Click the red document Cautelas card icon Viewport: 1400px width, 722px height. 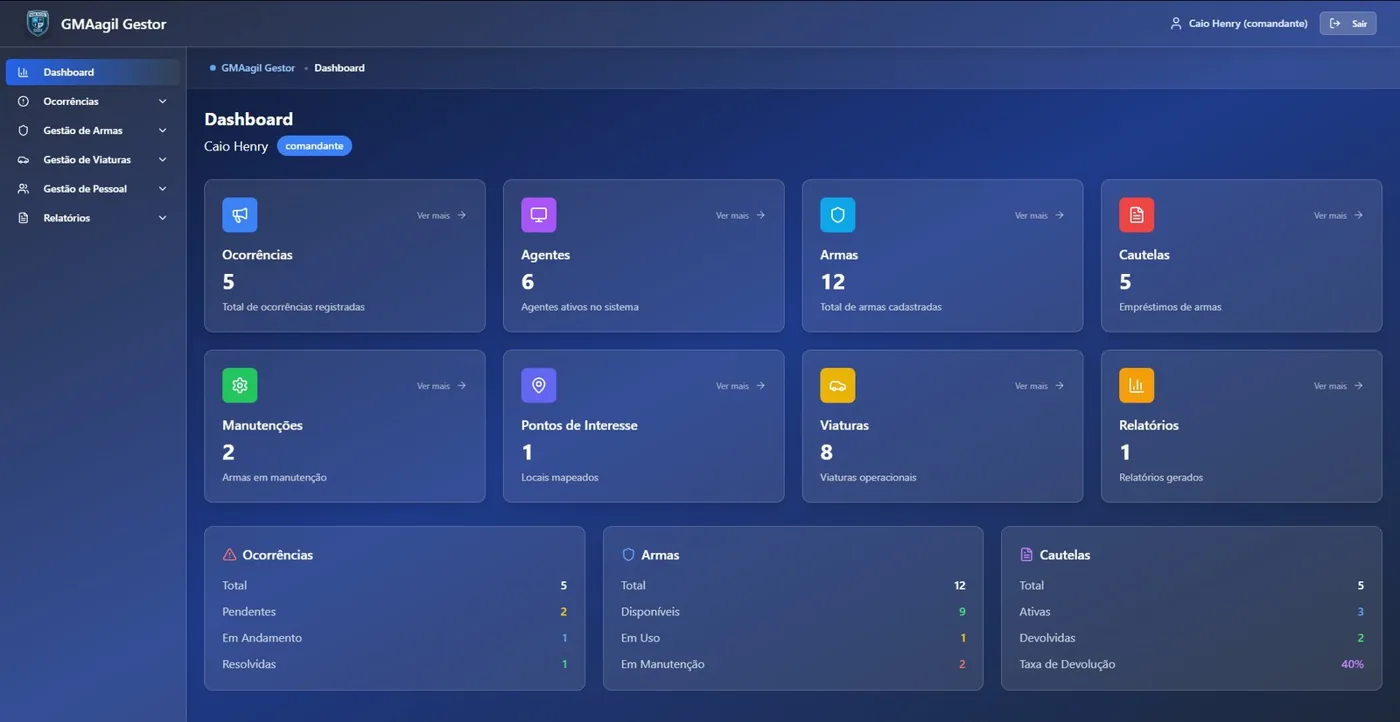1137,215
